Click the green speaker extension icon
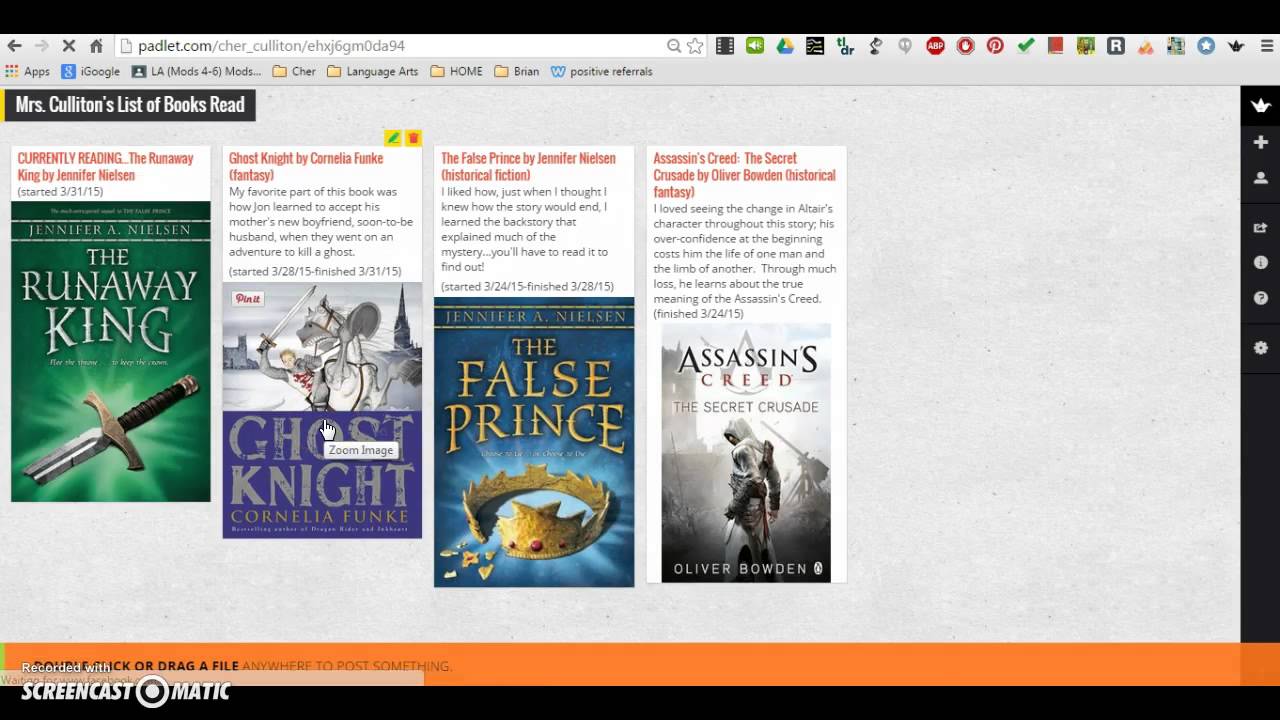Screen dimensions: 1280x720 point(755,46)
